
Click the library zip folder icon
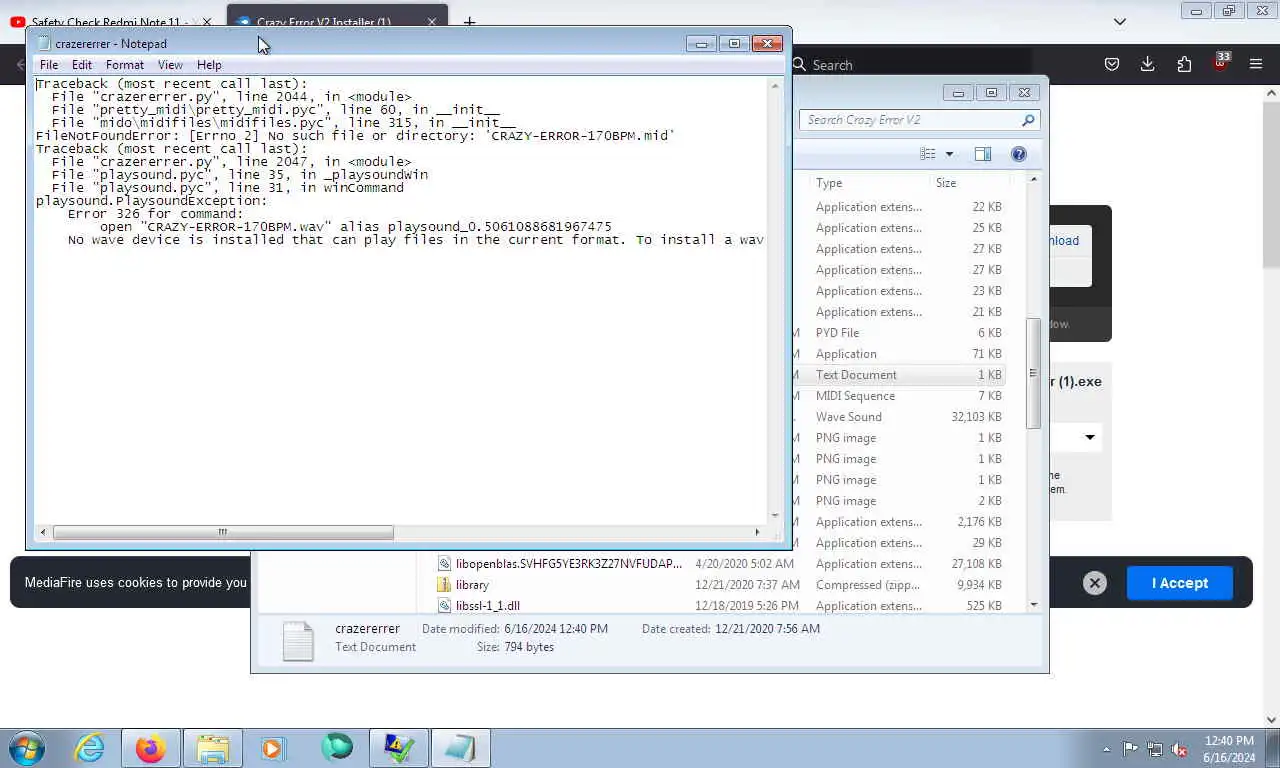point(444,585)
